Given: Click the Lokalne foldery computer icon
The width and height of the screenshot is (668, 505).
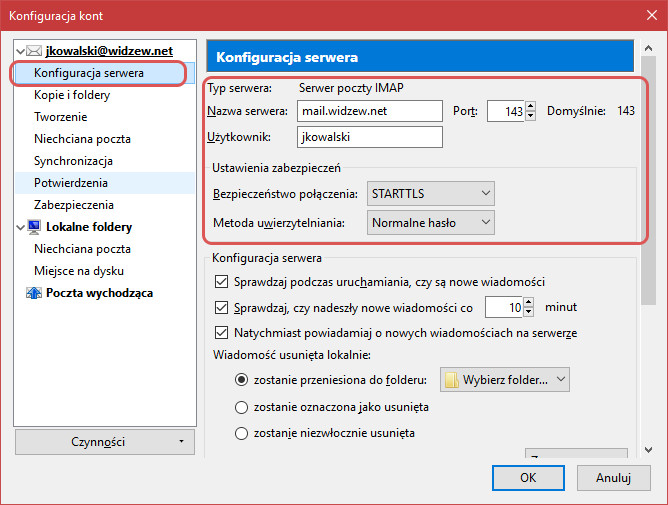Looking at the screenshot, I should pos(34,227).
